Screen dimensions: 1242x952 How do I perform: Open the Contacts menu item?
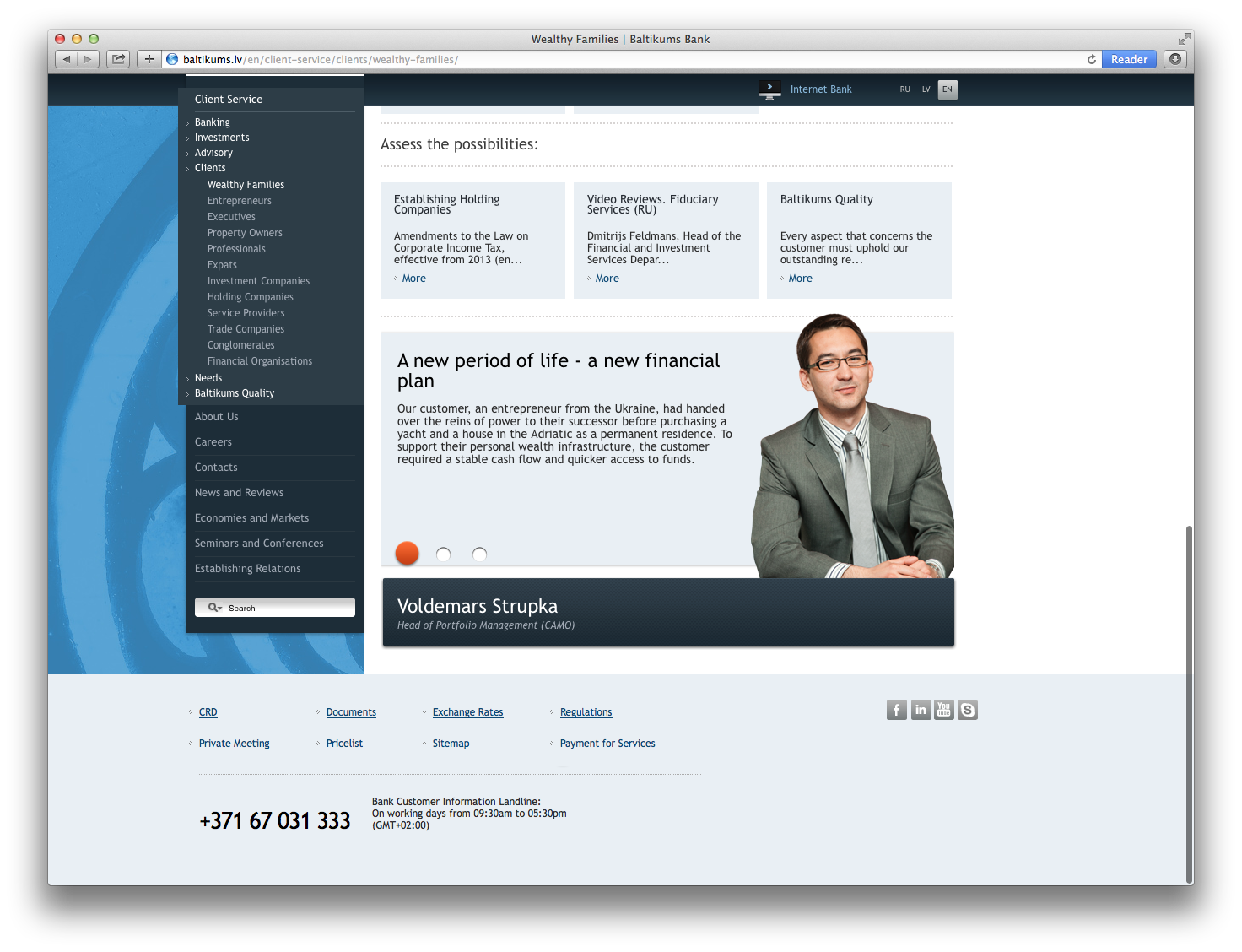(x=216, y=468)
